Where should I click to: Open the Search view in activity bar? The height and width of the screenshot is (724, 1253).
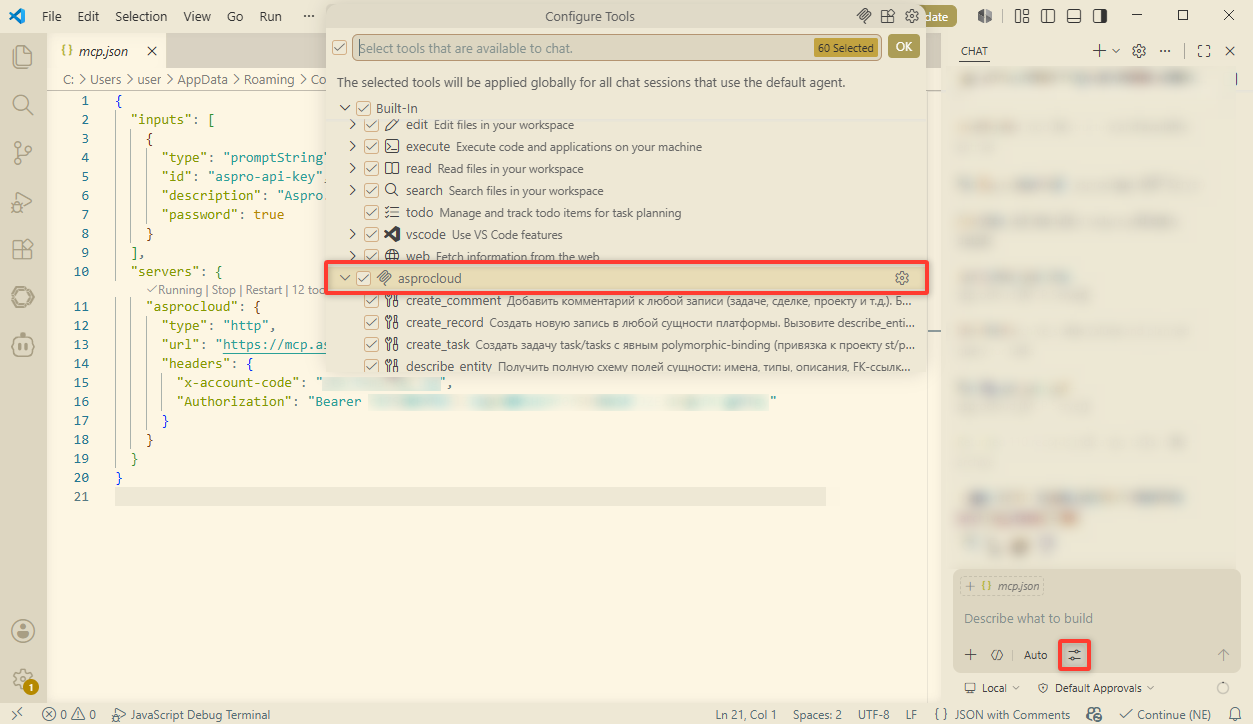coord(22,104)
